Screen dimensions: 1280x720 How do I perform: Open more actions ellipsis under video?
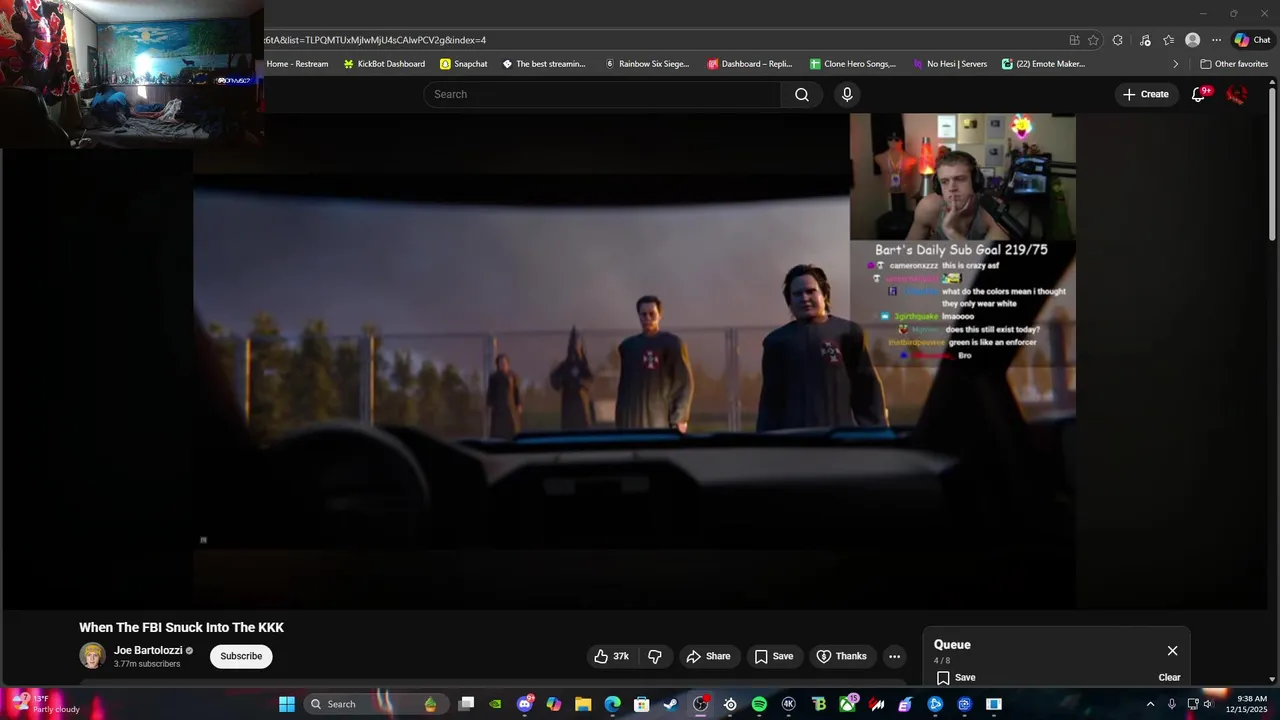(894, 656)
